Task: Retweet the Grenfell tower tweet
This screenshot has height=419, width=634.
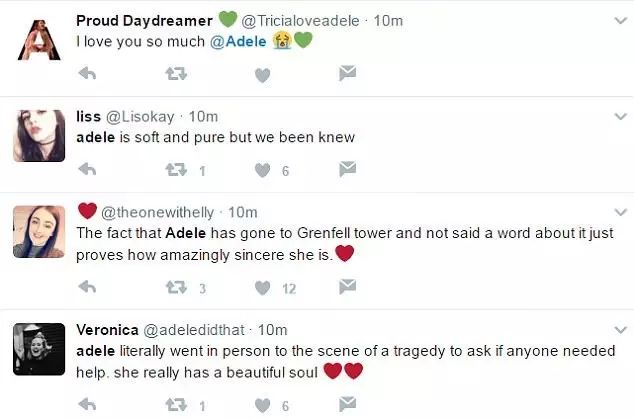Action: coord(176,288)
